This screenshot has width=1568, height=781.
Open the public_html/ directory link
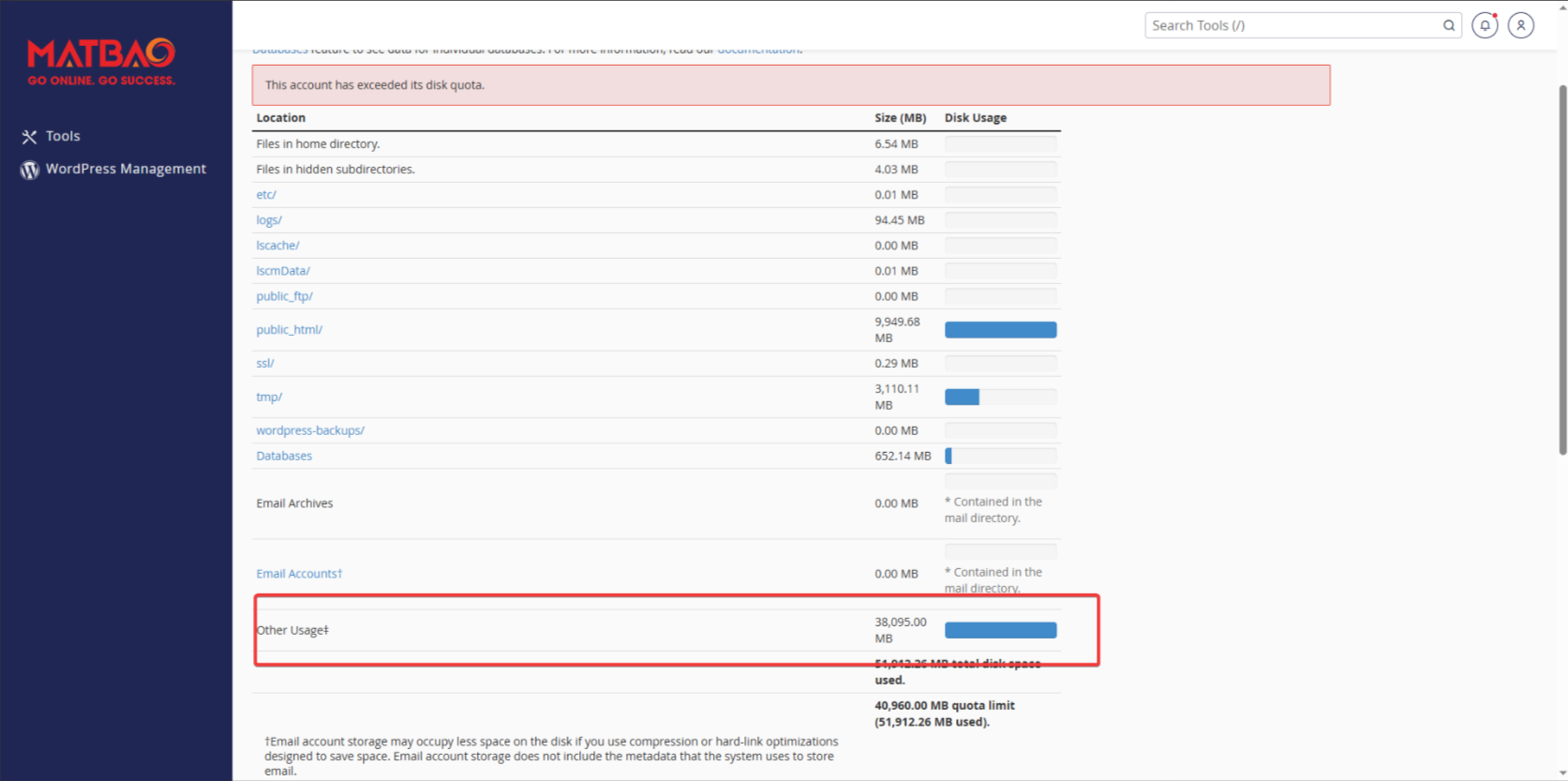click(289, 330)
